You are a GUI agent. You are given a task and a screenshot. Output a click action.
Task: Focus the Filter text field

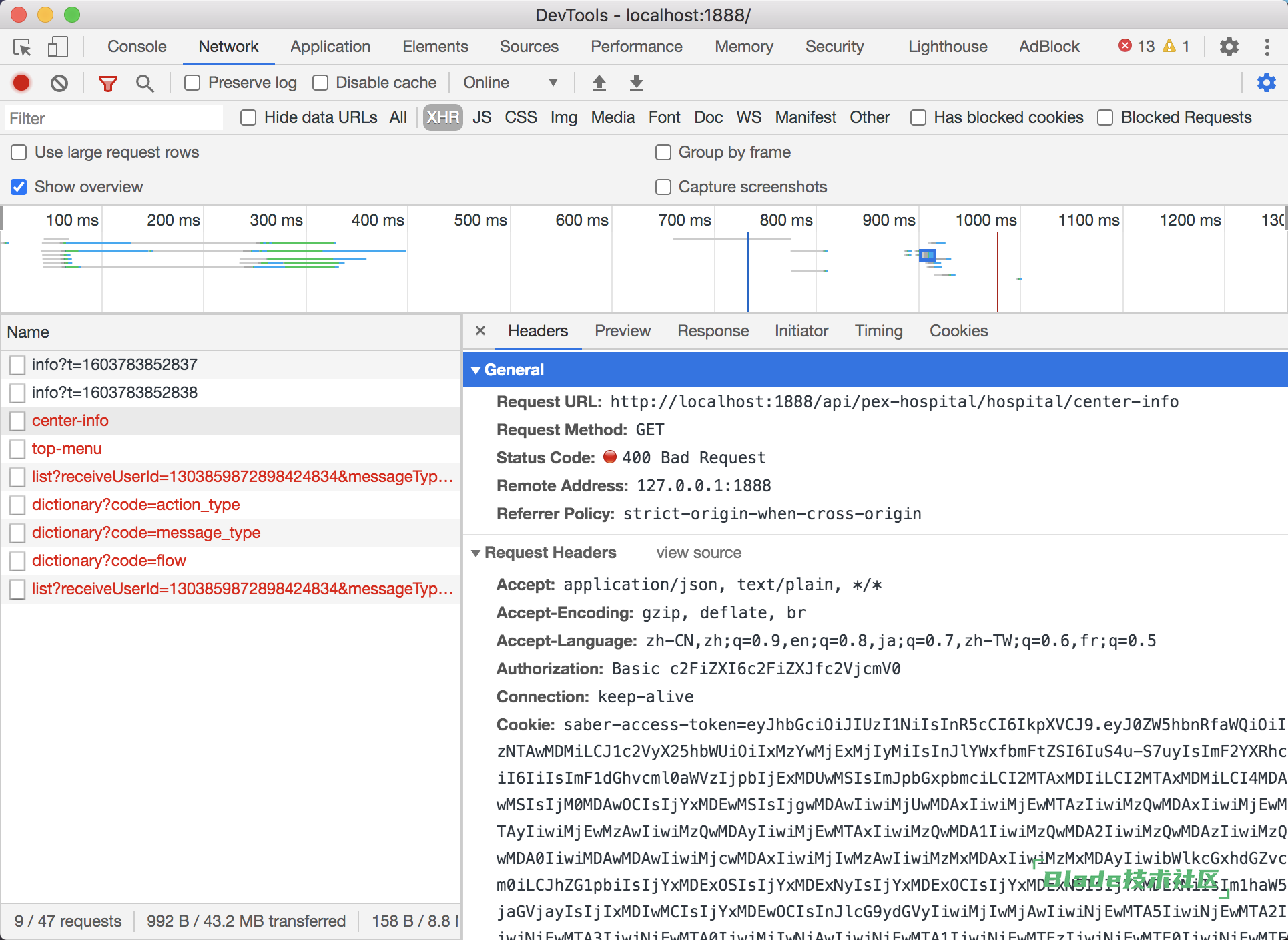(x=114, y=118)
